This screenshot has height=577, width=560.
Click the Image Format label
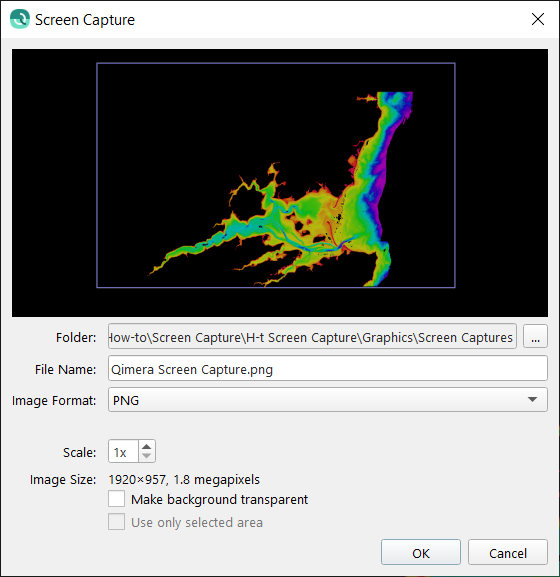[x=54, y=400]
